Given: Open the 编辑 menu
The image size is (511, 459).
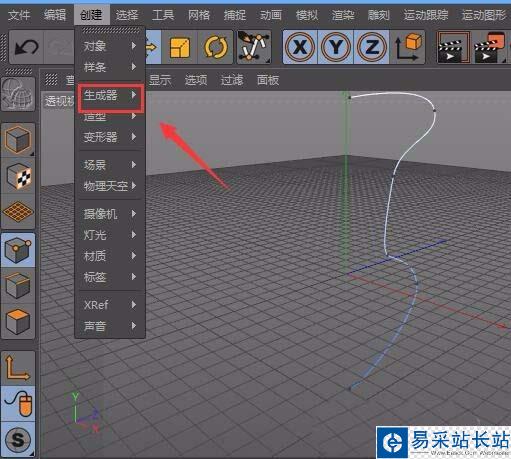Looking at the screenshot, I should [55, 15].
